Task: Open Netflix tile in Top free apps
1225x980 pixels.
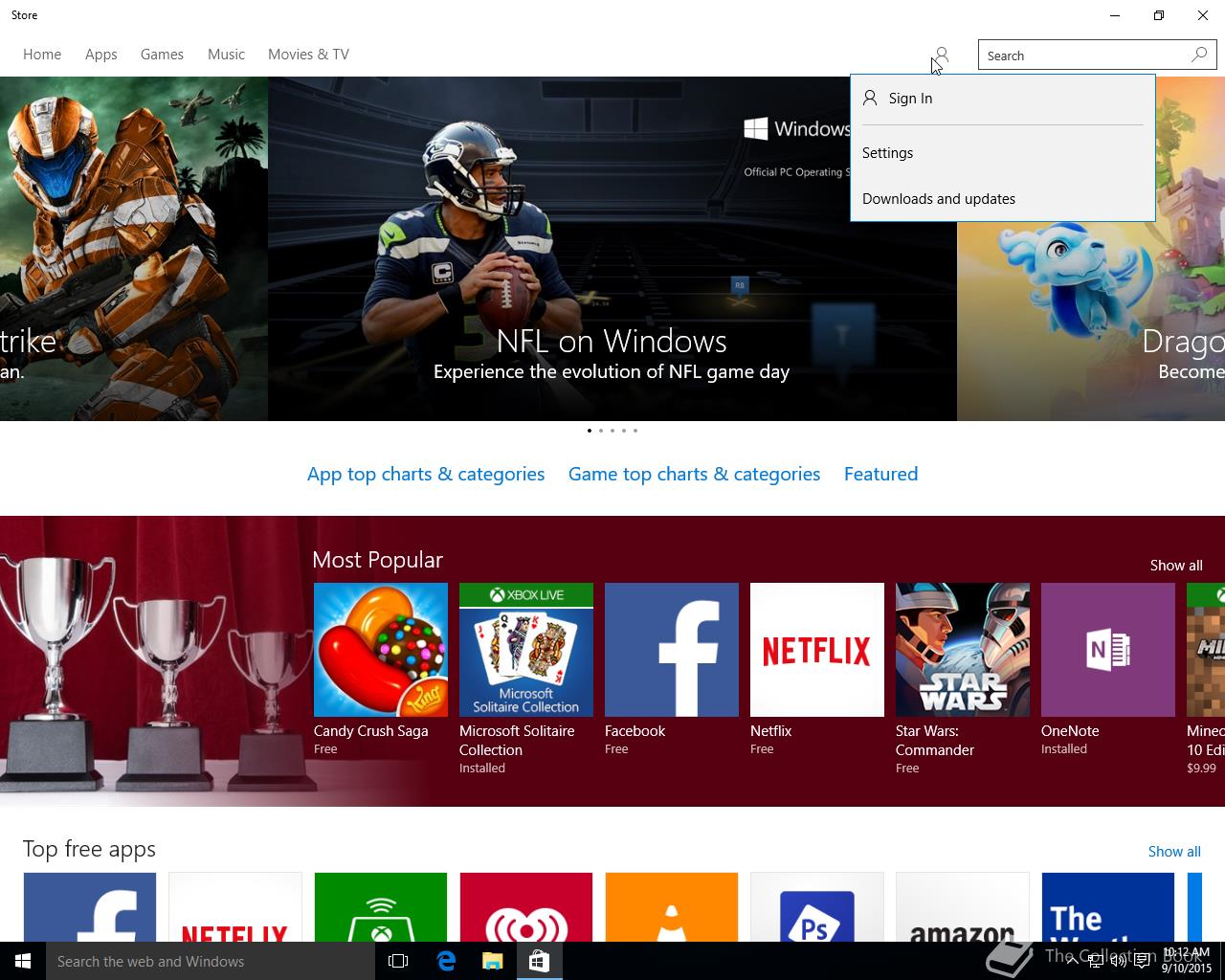Action: 235,906
